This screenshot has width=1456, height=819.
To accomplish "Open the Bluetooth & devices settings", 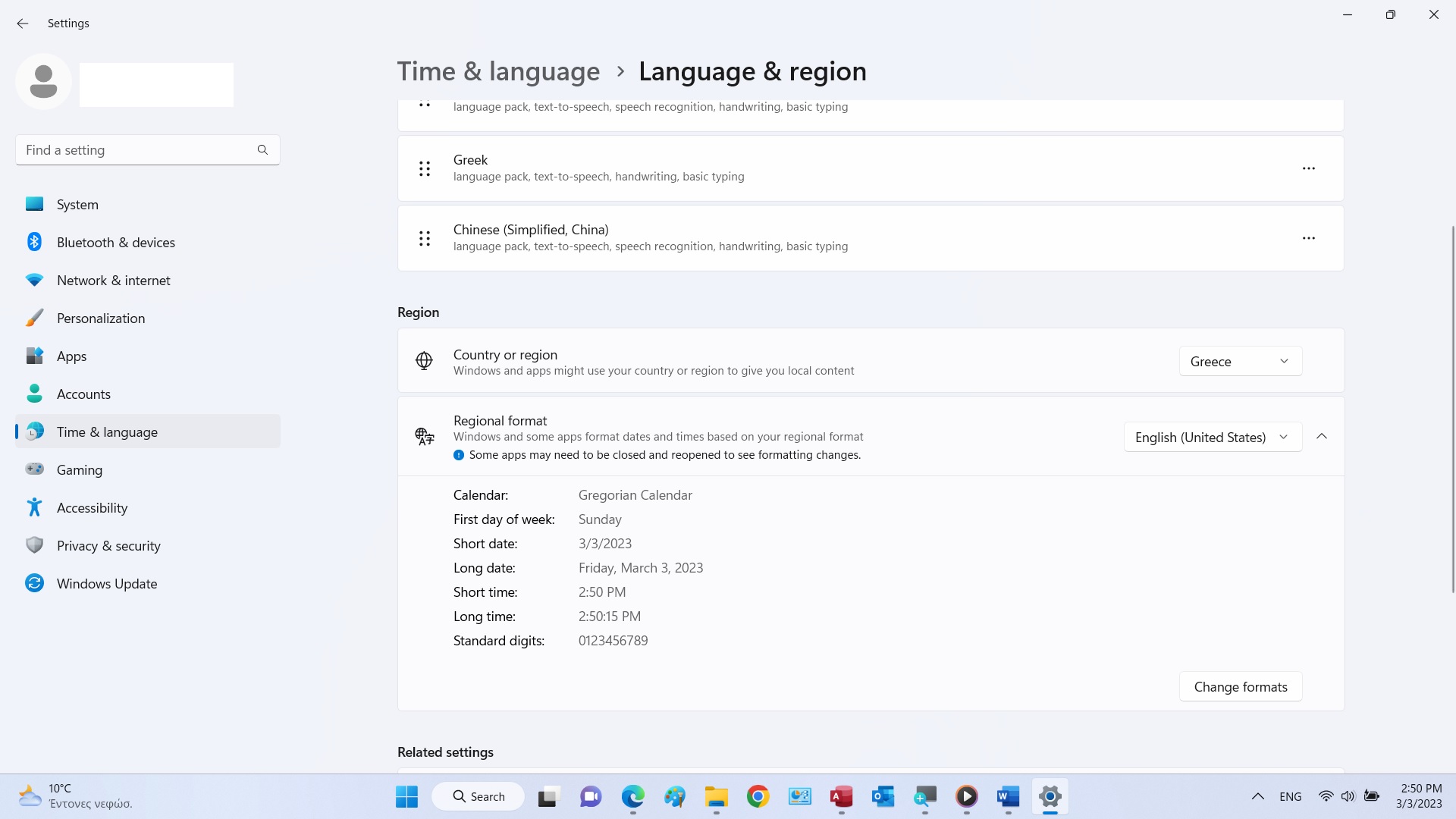I will coord(115,243).
